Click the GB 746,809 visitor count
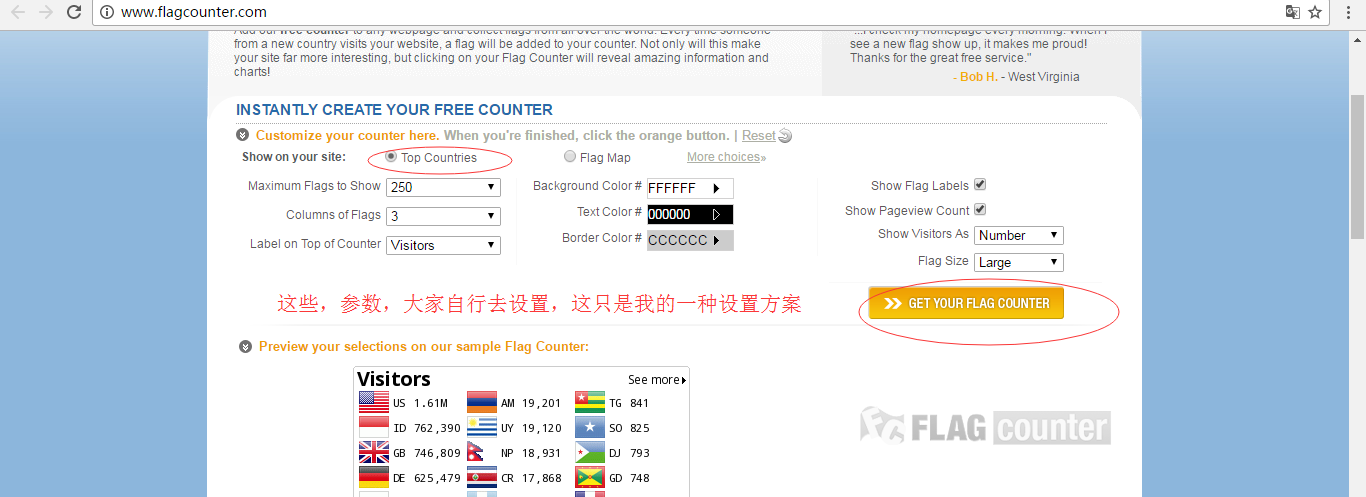This screenshot has height=497, width=1366. pyautogui.click(x=427, y=453)
